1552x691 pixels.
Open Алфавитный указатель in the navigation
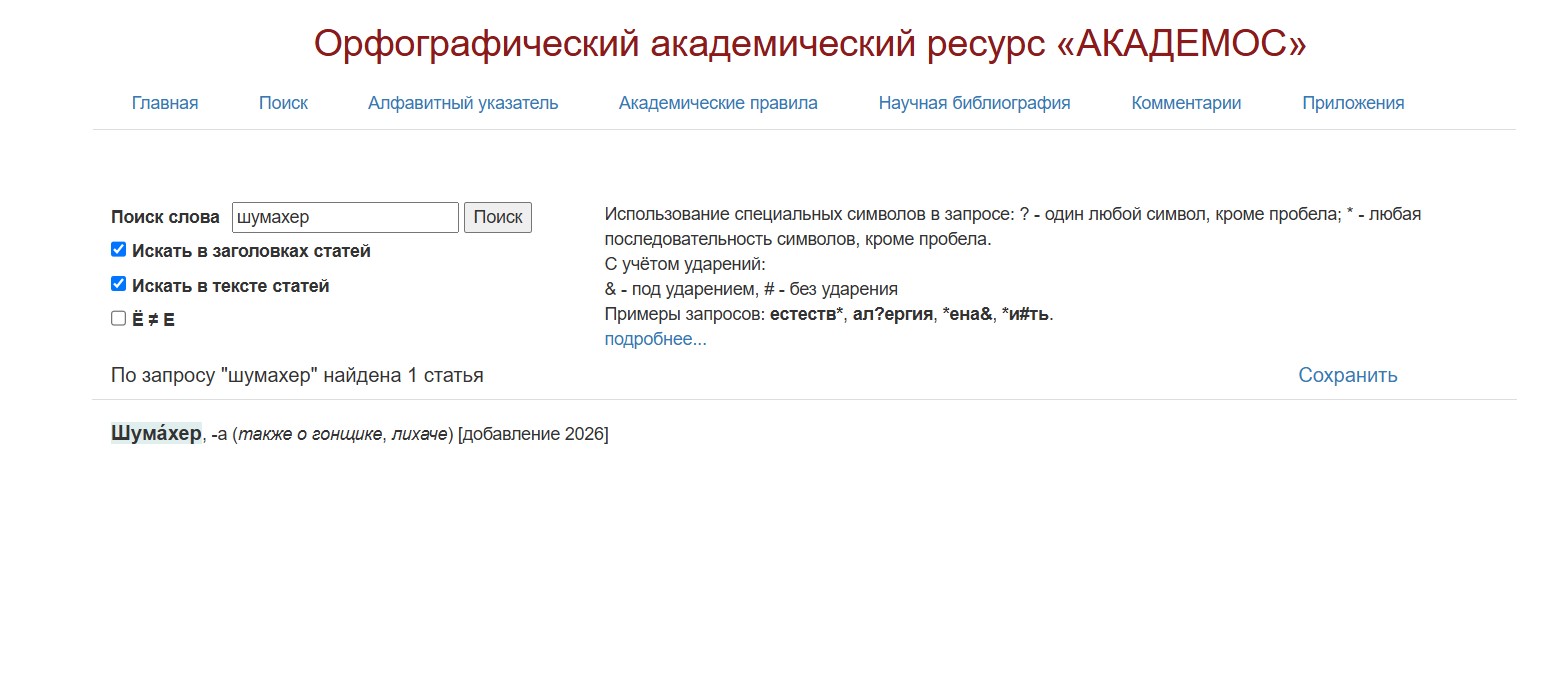(463, 103)
